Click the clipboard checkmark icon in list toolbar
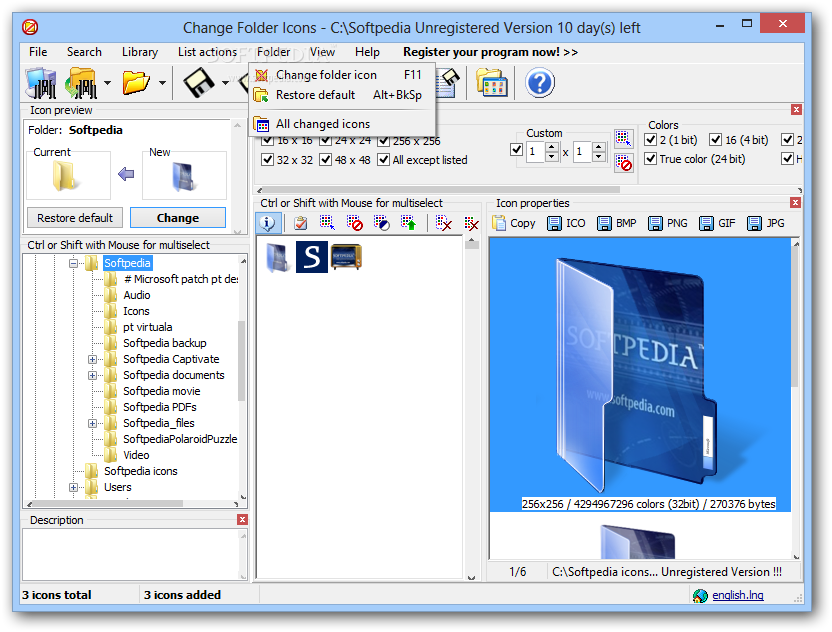This screenshot has width=832, height=632. point(300,223)
